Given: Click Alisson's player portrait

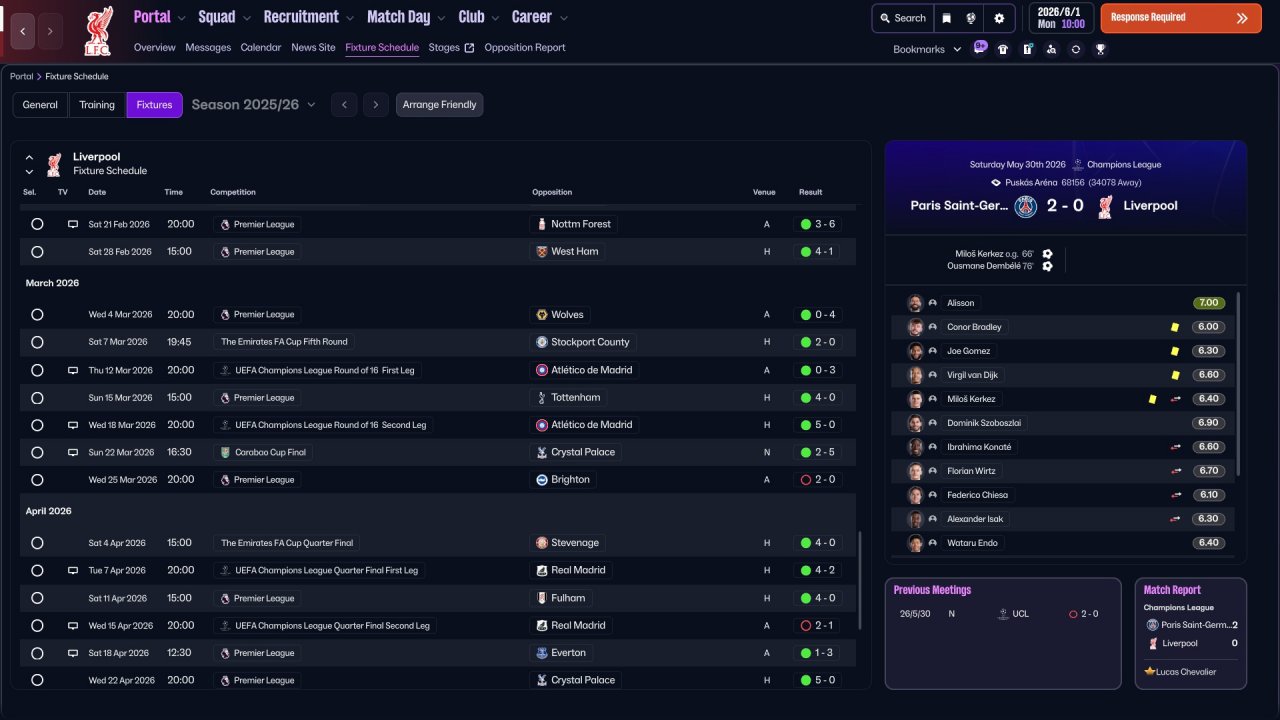Looking at the screenshot, I should (915, 303).
